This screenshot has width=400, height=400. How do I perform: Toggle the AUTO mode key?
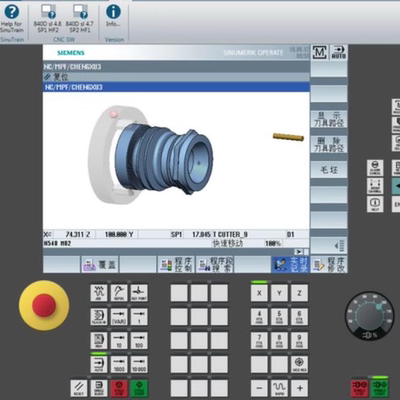[99, 364]
